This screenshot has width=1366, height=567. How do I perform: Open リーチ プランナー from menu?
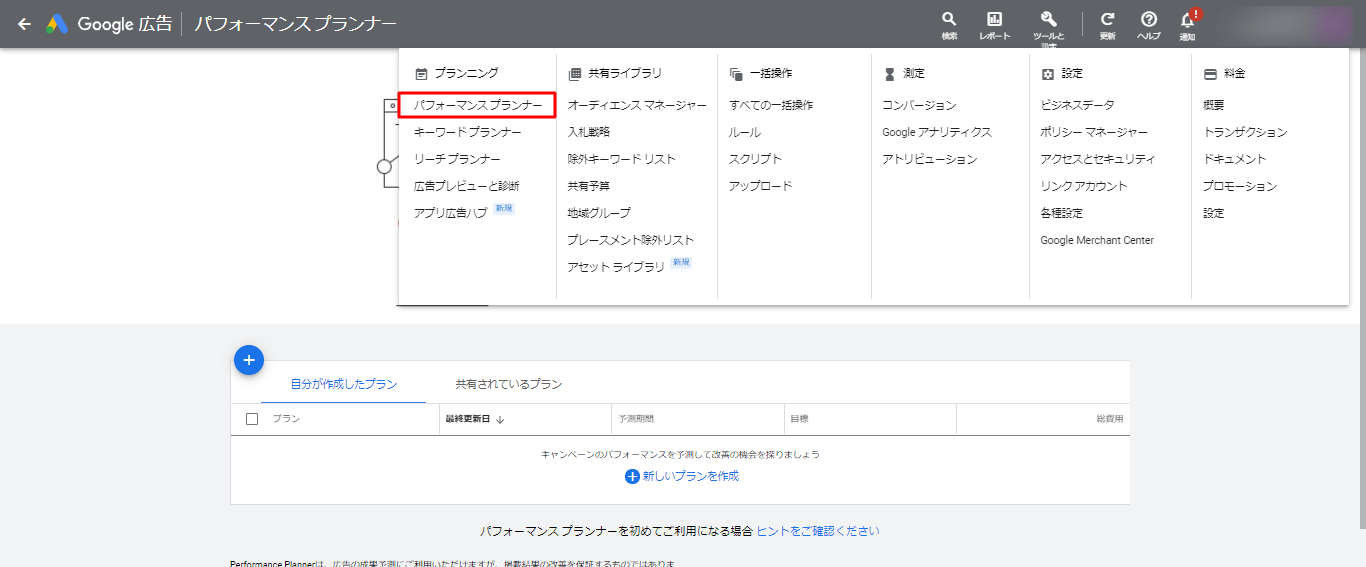tap(457, 159)
